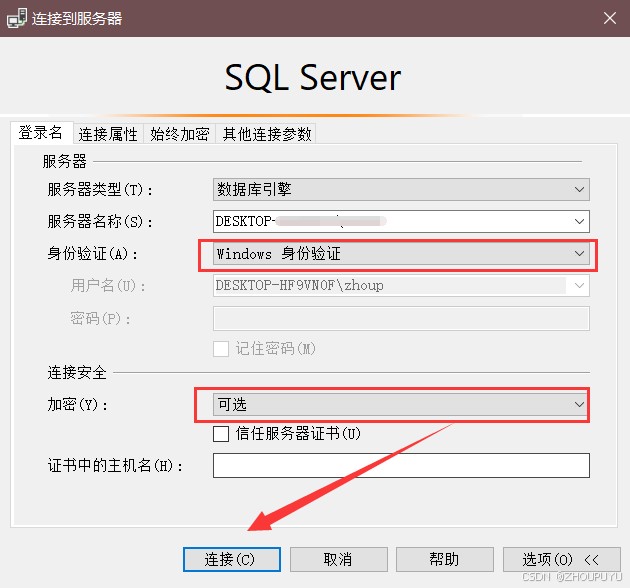The image size is (630, 588).
Task: Close the connect to server dialog
Action: point(609,17)
